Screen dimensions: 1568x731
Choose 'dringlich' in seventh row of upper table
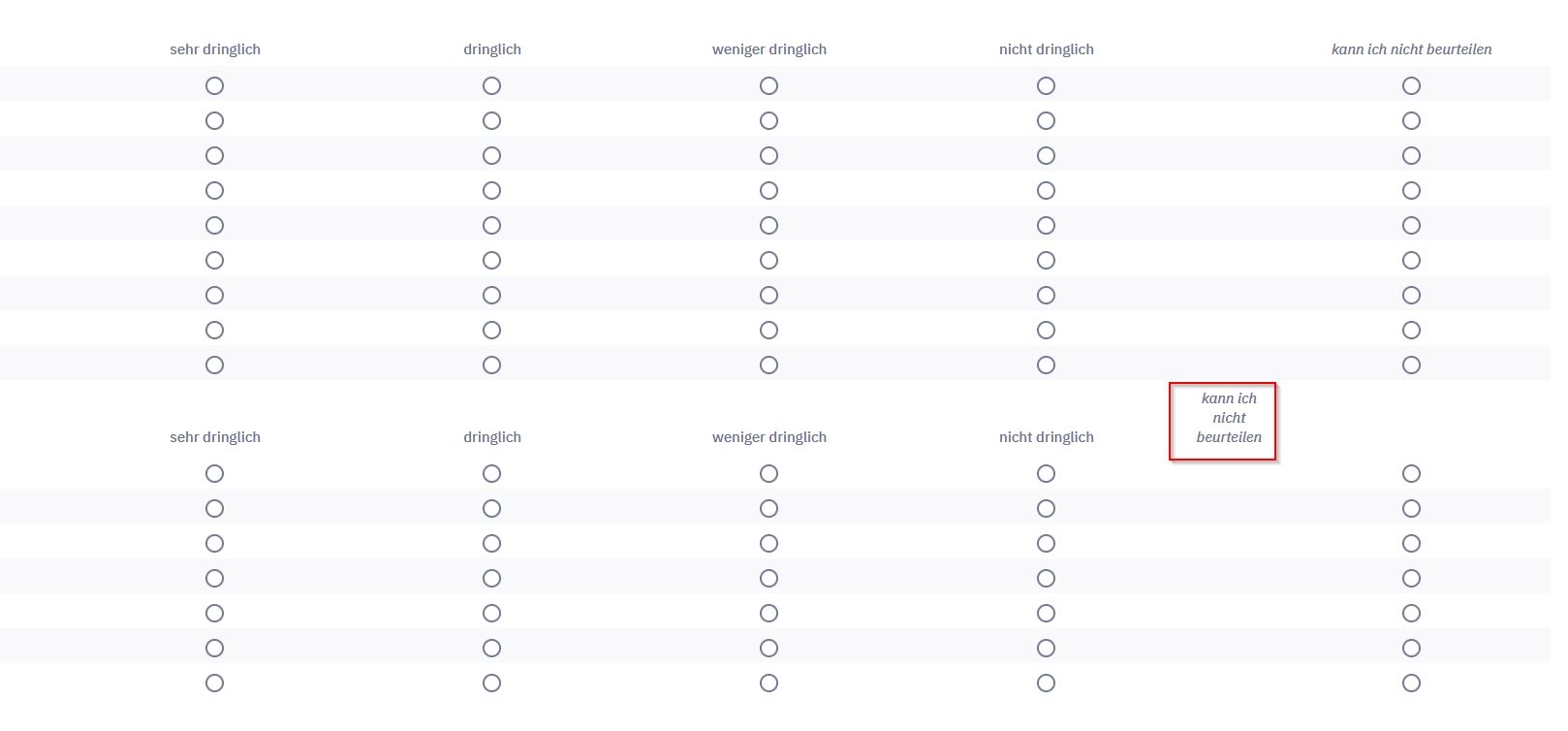[x=491, y=296]
